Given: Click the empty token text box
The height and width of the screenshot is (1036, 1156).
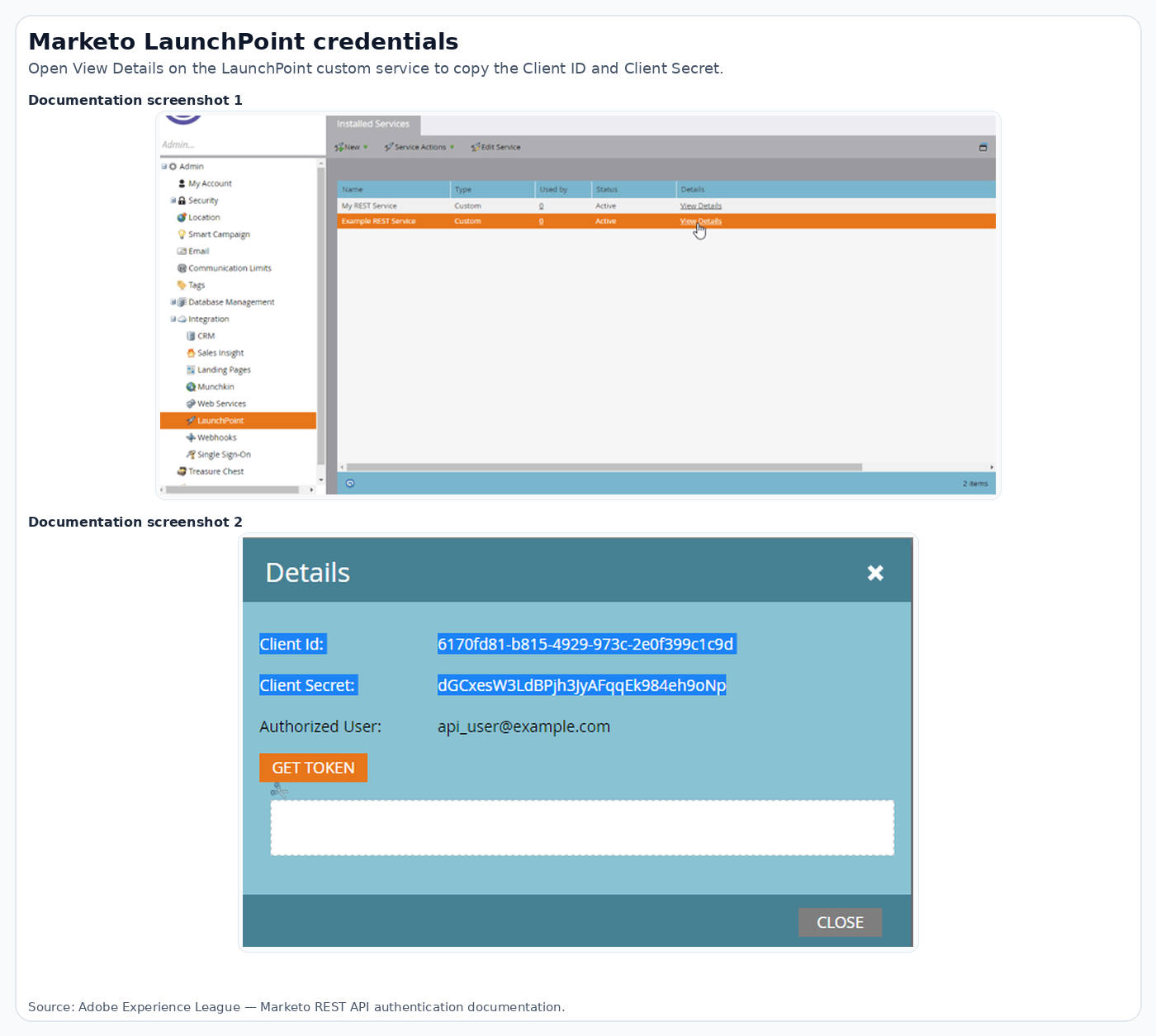Looking at the screenshot, I should pos(582,828).
